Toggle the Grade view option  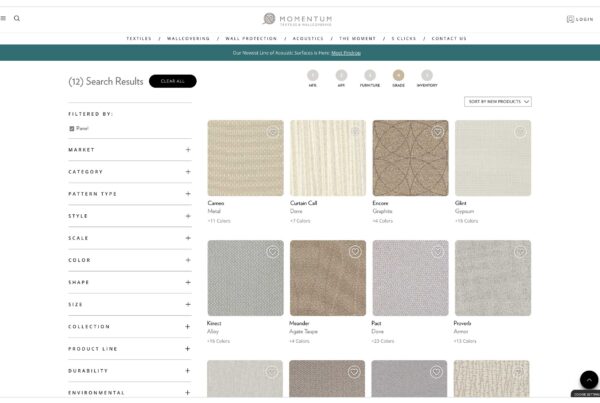point(399,75)
